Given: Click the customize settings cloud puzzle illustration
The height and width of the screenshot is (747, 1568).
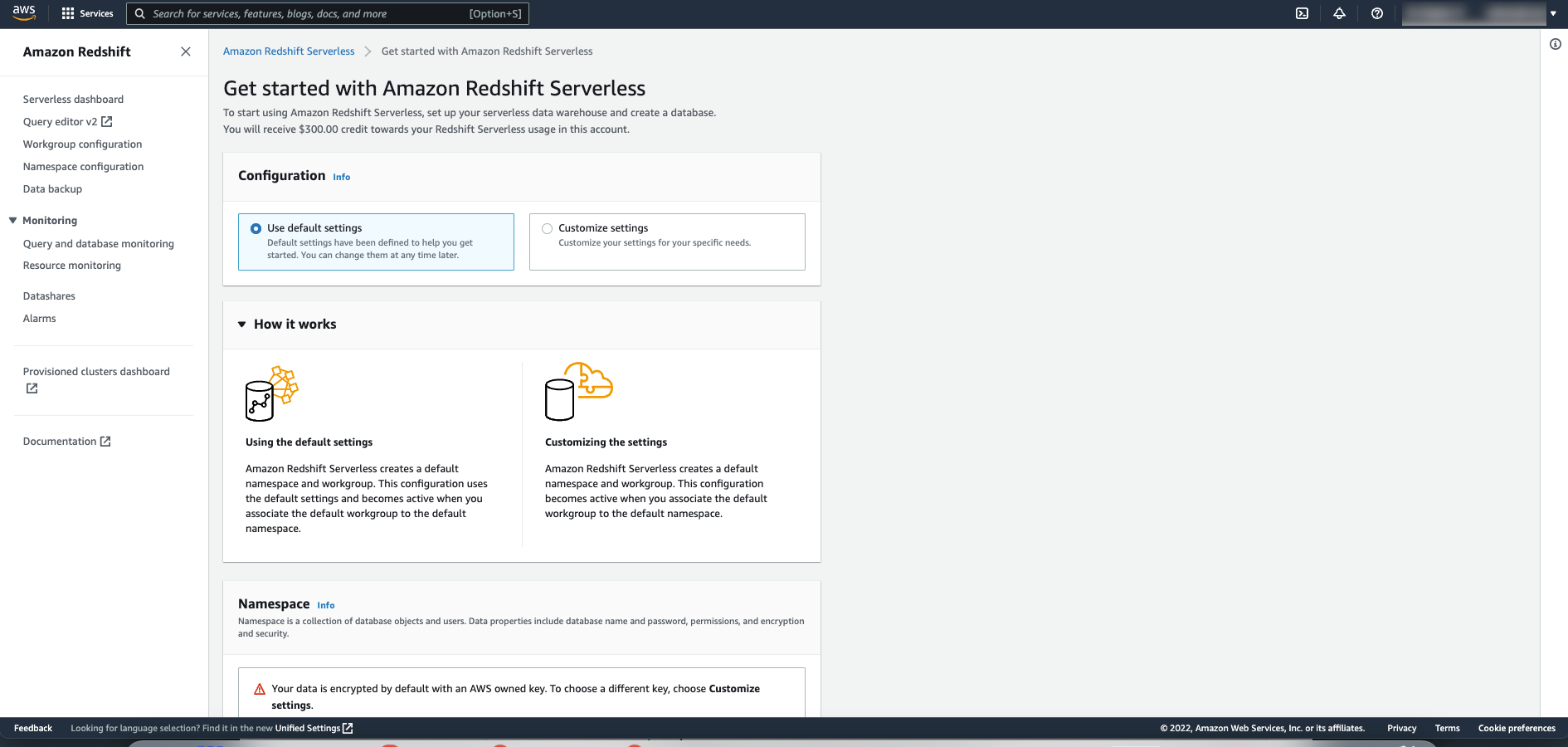Looking at the screenshot, I should coord(578,391).
